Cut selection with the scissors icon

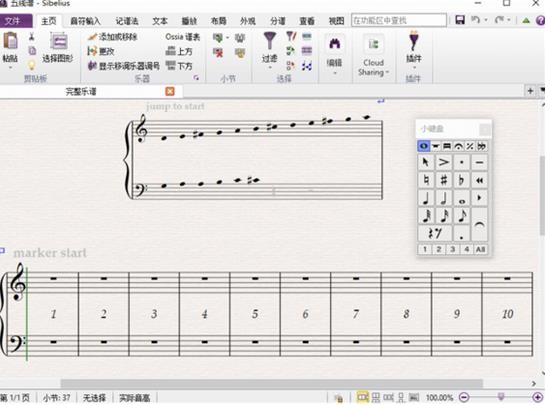32,37
